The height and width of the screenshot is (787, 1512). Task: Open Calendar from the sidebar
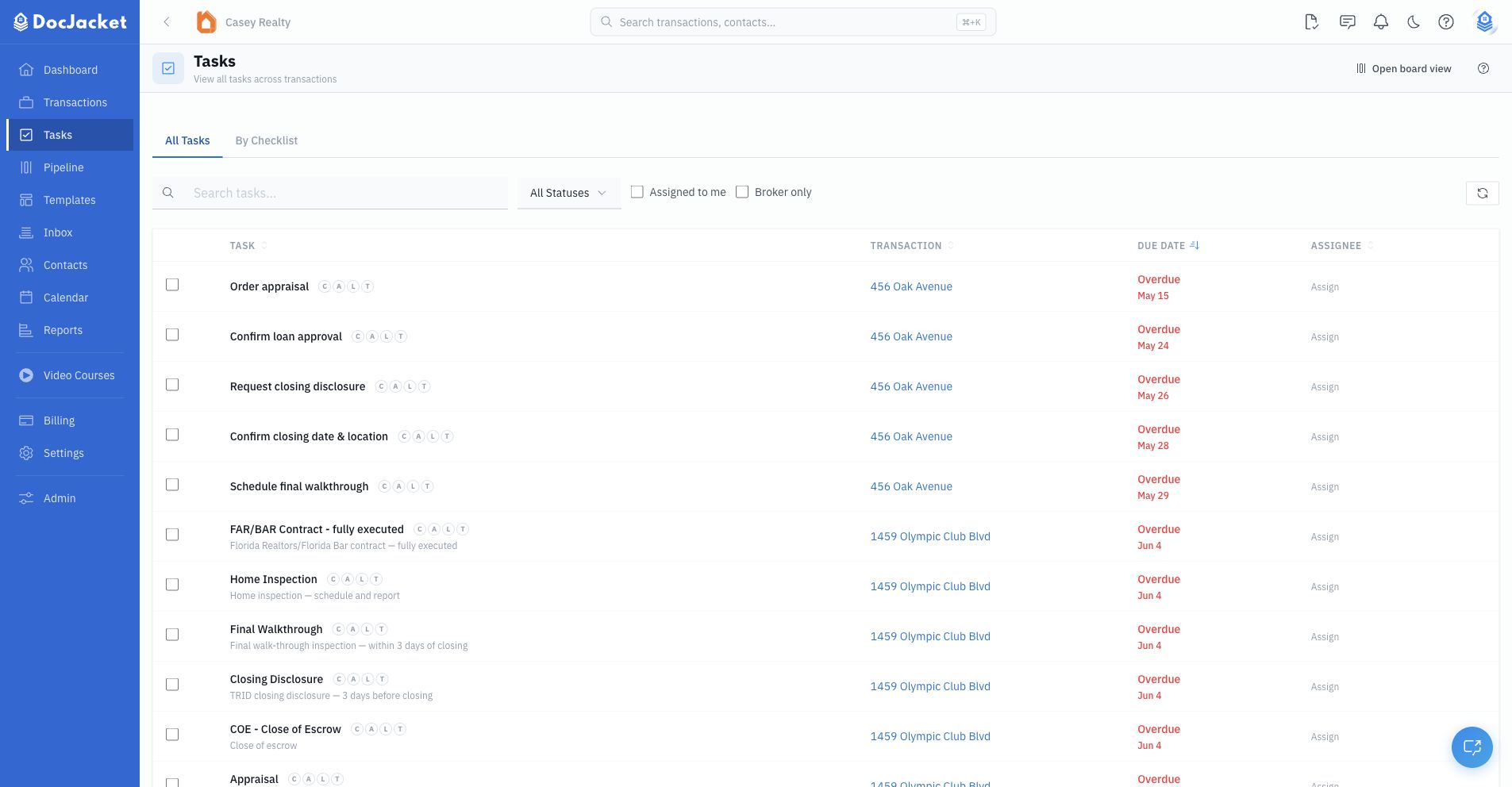[70, 298]
